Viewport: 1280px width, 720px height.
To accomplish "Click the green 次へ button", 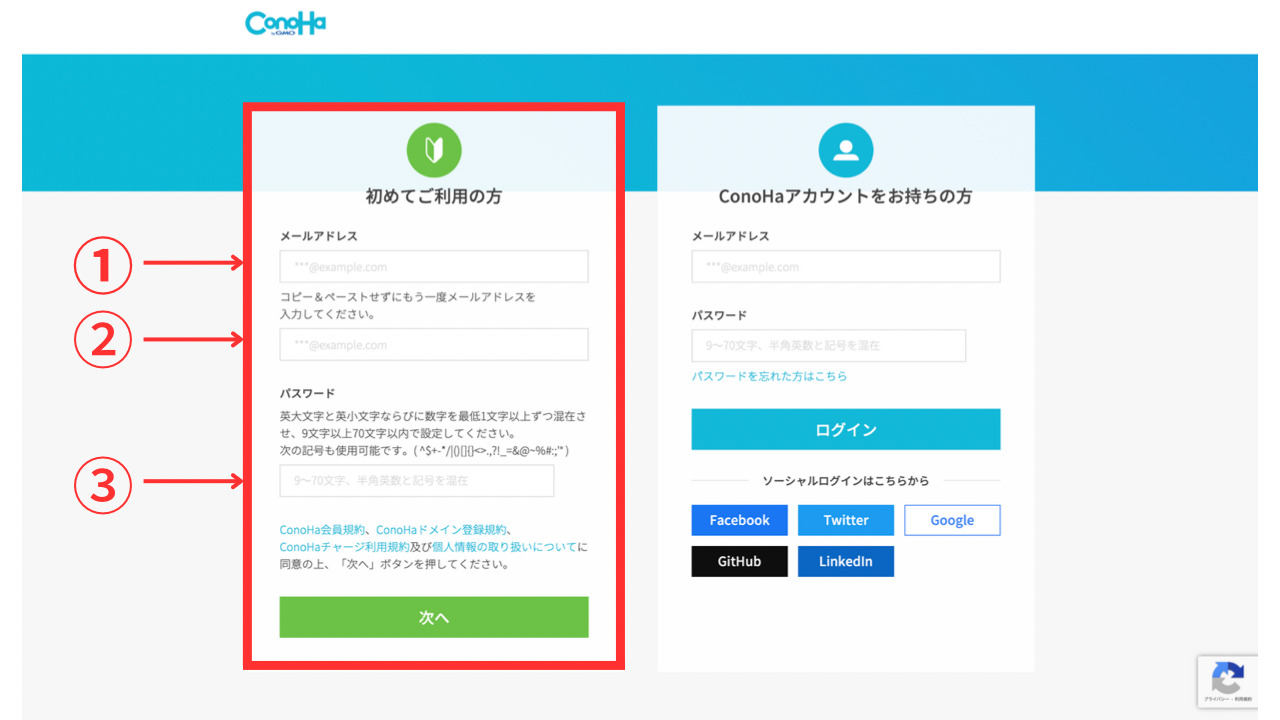I will coord(434,617).
